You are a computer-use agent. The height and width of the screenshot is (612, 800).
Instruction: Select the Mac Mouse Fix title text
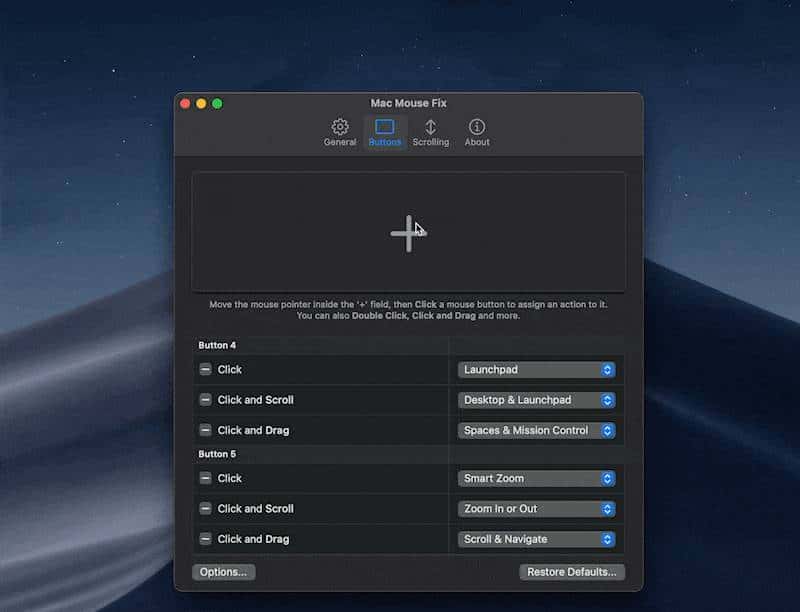[409, 103]
